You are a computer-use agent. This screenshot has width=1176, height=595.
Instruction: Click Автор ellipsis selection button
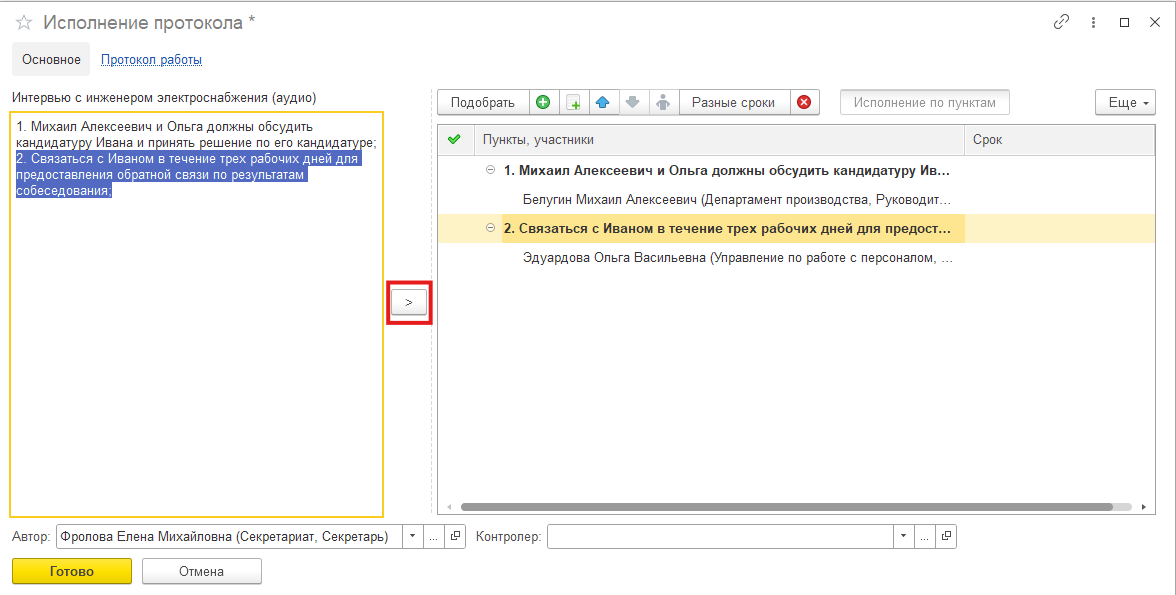coord(434,536)
